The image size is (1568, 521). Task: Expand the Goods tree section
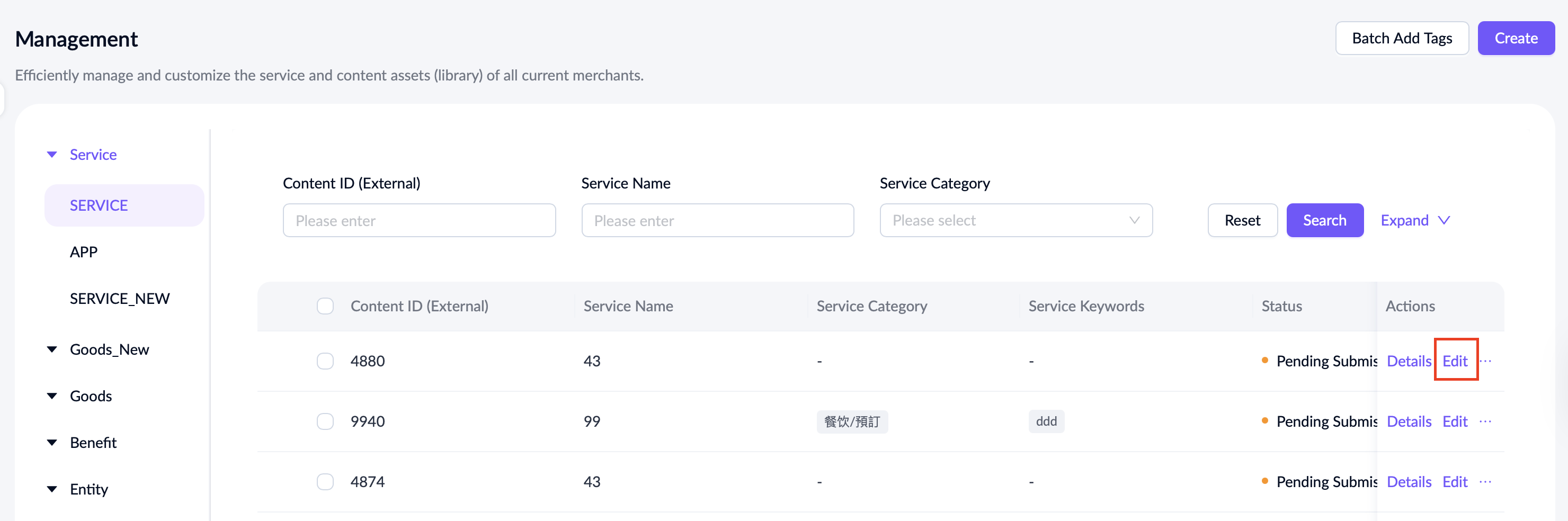pyautogui.click(x=52, y=396)
